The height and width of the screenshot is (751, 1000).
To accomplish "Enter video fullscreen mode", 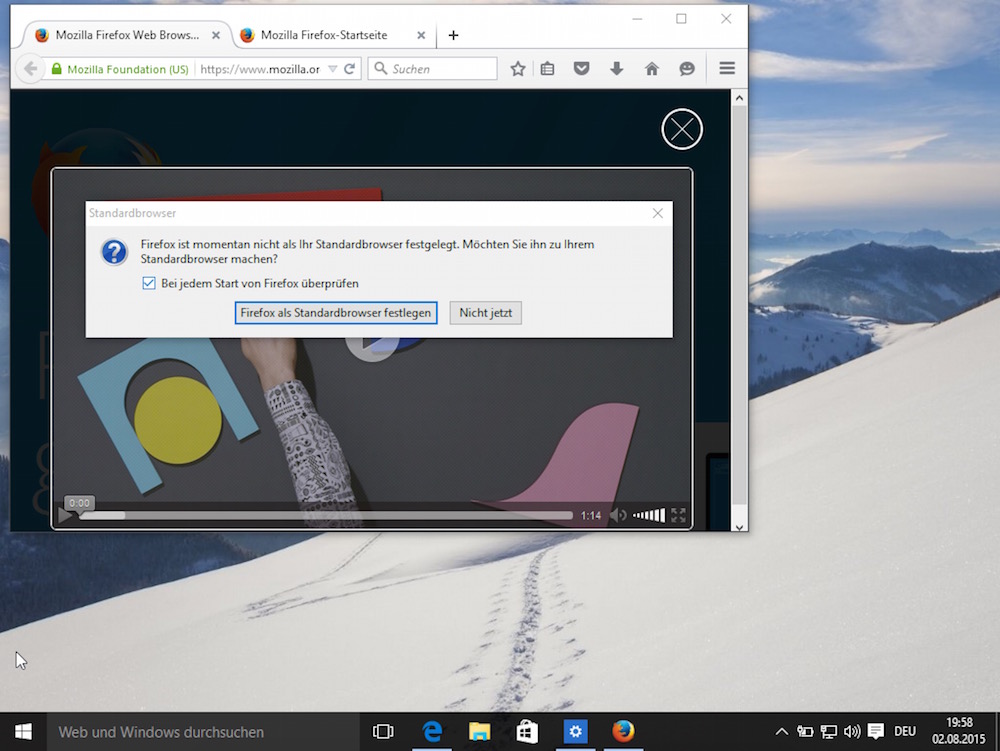I will 679,515.
